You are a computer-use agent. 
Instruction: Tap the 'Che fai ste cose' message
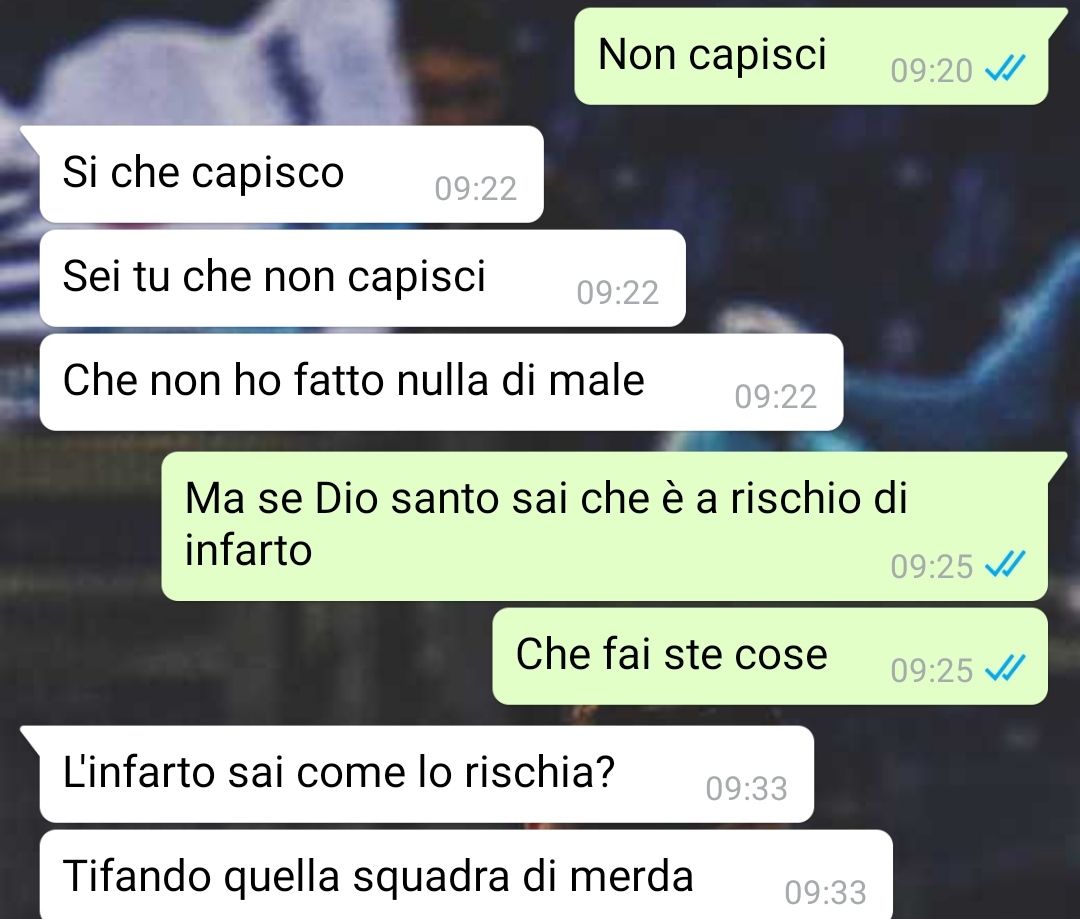(x=770, y=656)
